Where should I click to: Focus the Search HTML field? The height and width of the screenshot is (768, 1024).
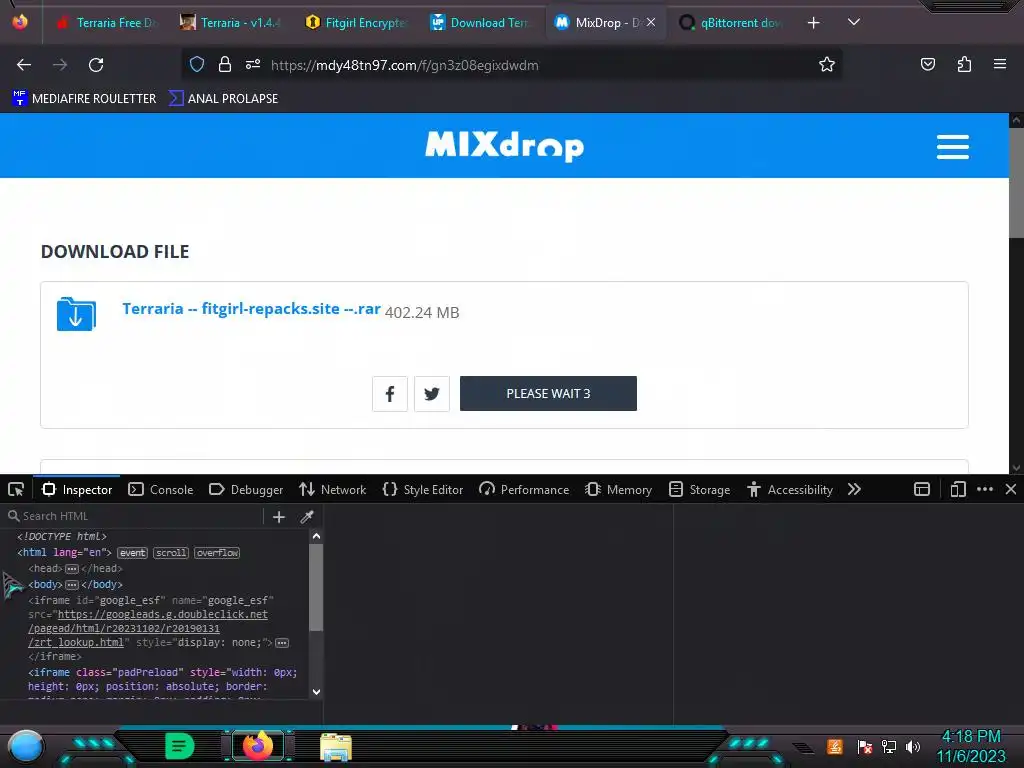[x=134, y=516]
